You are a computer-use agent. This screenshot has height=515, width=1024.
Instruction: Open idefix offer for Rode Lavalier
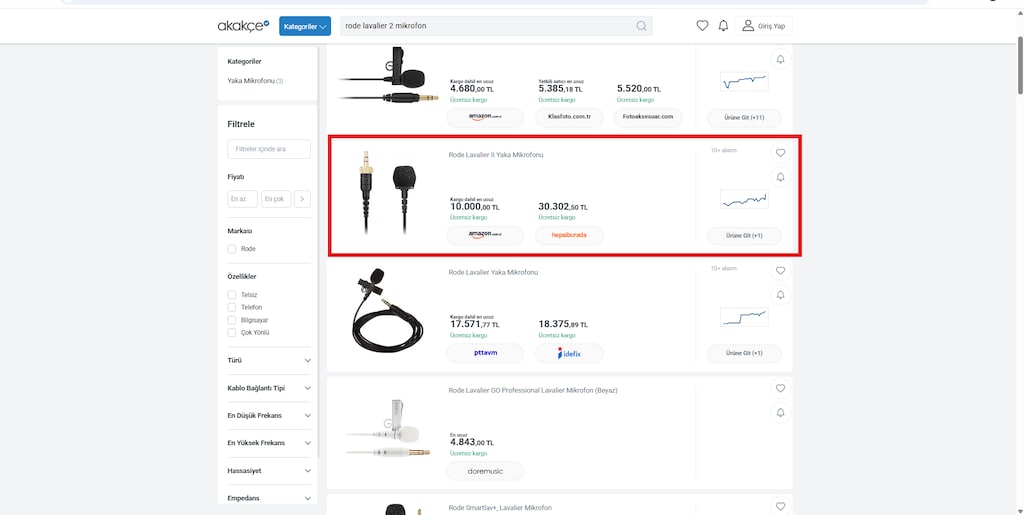click(569, 353)
